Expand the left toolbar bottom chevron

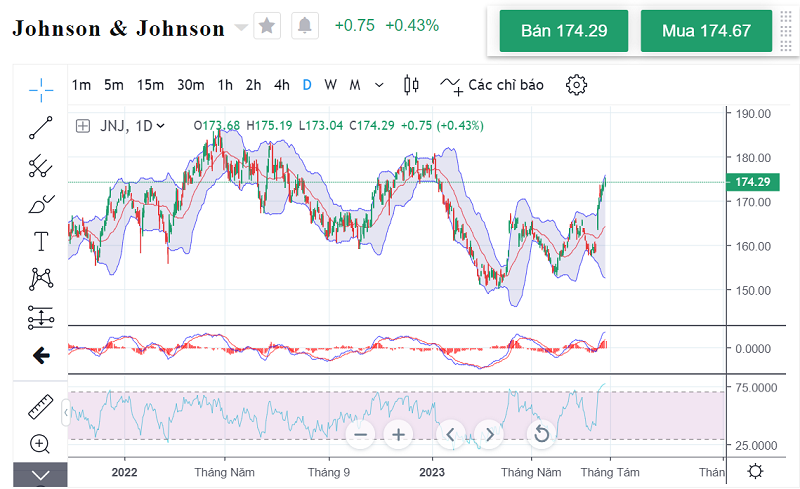[x=41, y=475]
